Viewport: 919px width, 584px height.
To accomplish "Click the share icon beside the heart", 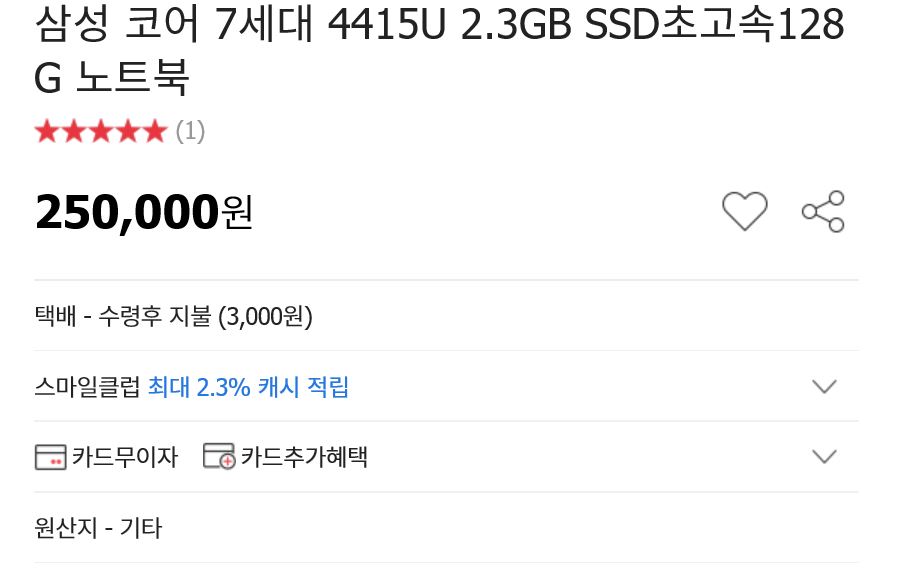I will click(823, 211).
